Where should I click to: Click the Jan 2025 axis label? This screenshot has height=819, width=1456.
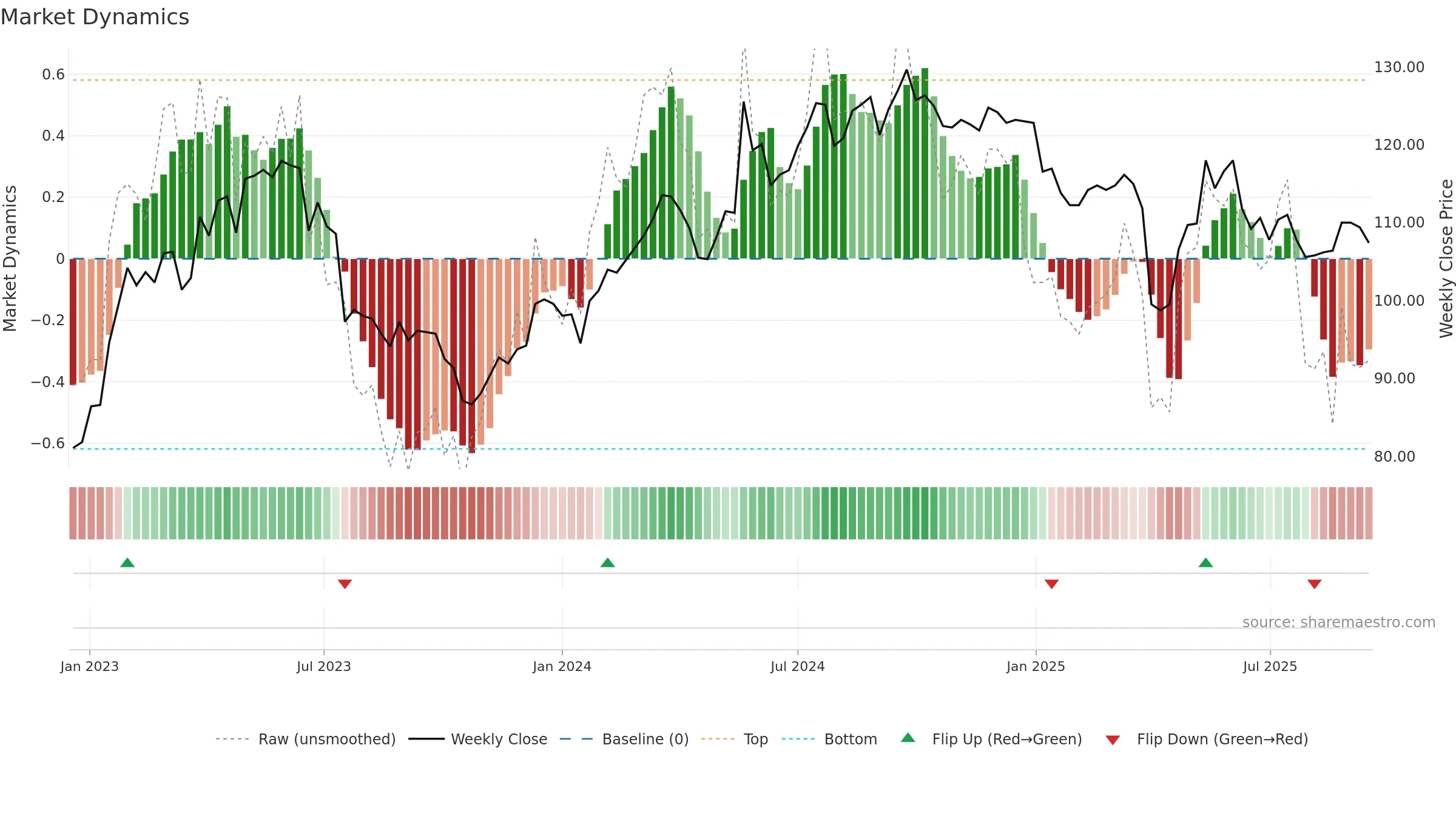pyautogui.click(x=1036, y=666)
